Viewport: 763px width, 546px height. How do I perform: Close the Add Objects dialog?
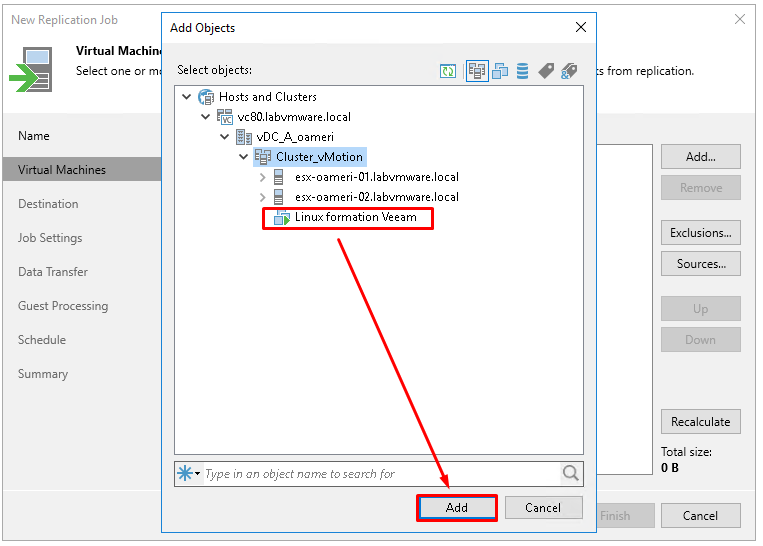tap(581, 27)
